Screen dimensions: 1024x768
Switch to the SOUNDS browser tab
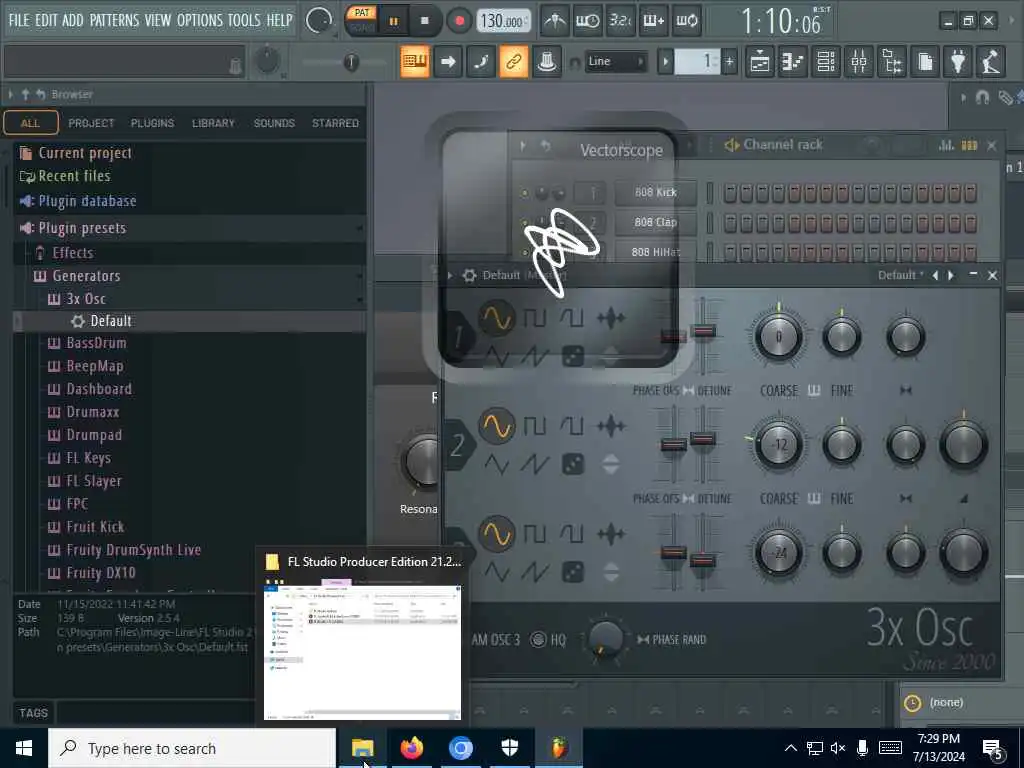(274, 123)
